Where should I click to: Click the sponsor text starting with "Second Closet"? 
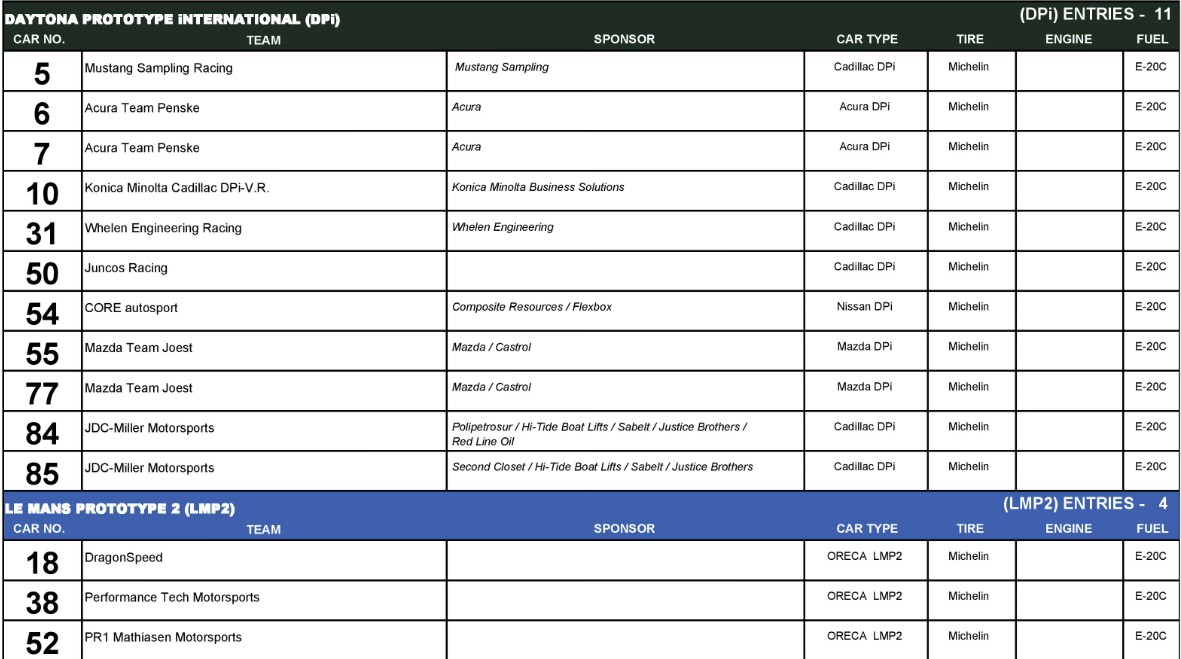603,467
